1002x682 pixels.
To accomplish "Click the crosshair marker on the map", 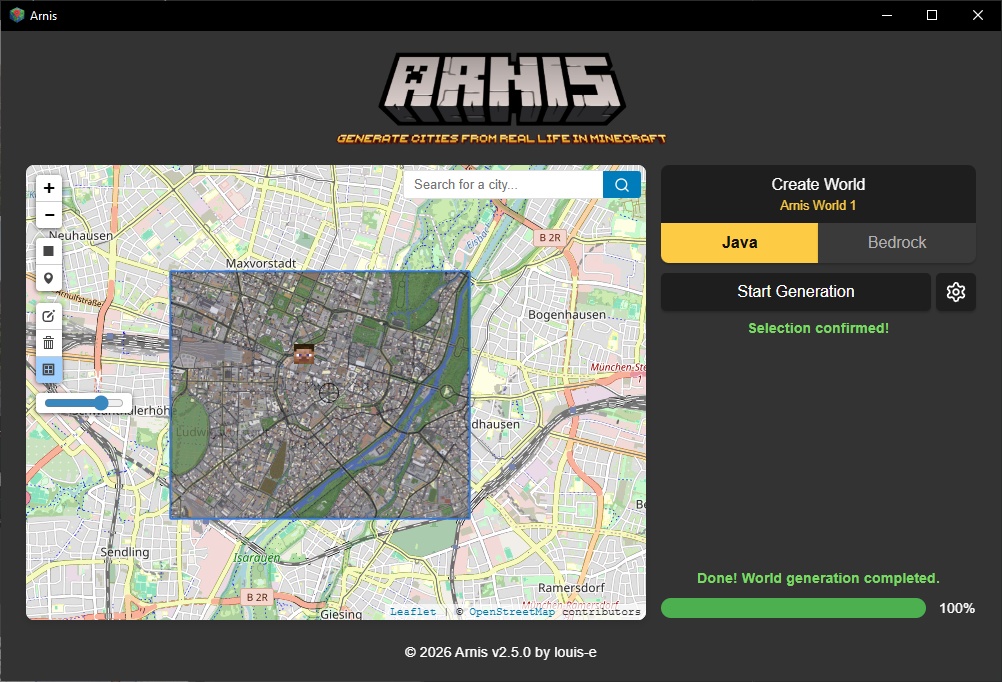I will tap(329, 391).
